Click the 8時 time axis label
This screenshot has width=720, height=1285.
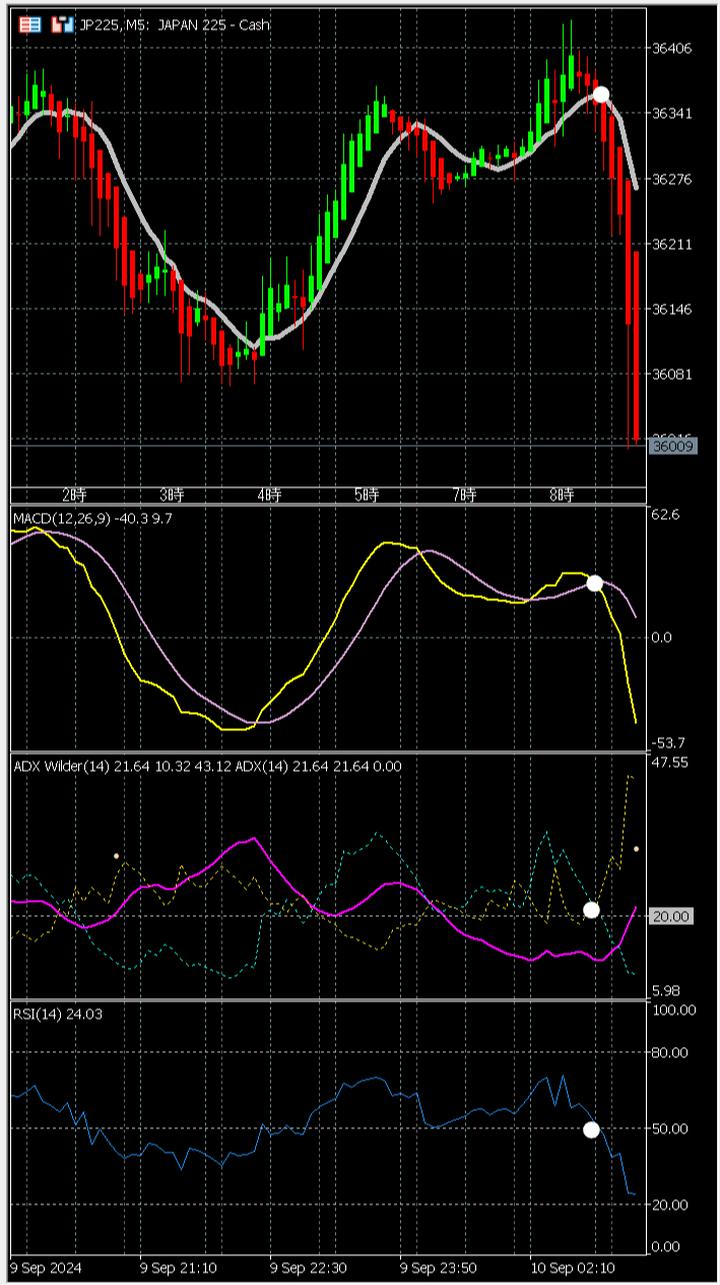pyautogui.click(x=563, y=494)
